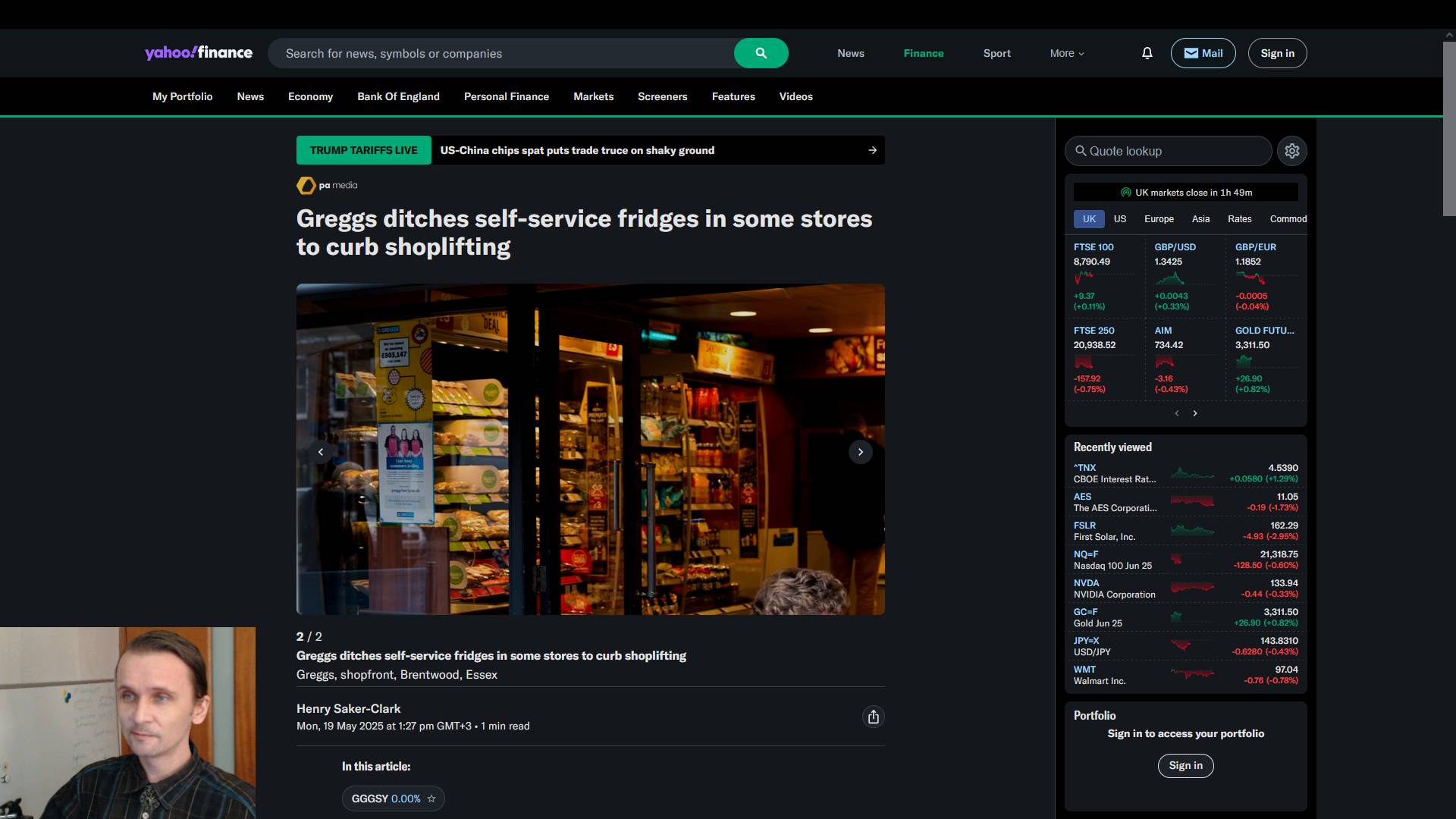Viewport: 1456px width, 819px height.
Task: Star GGGSY to add to watchlist
Action: [431, 799]
